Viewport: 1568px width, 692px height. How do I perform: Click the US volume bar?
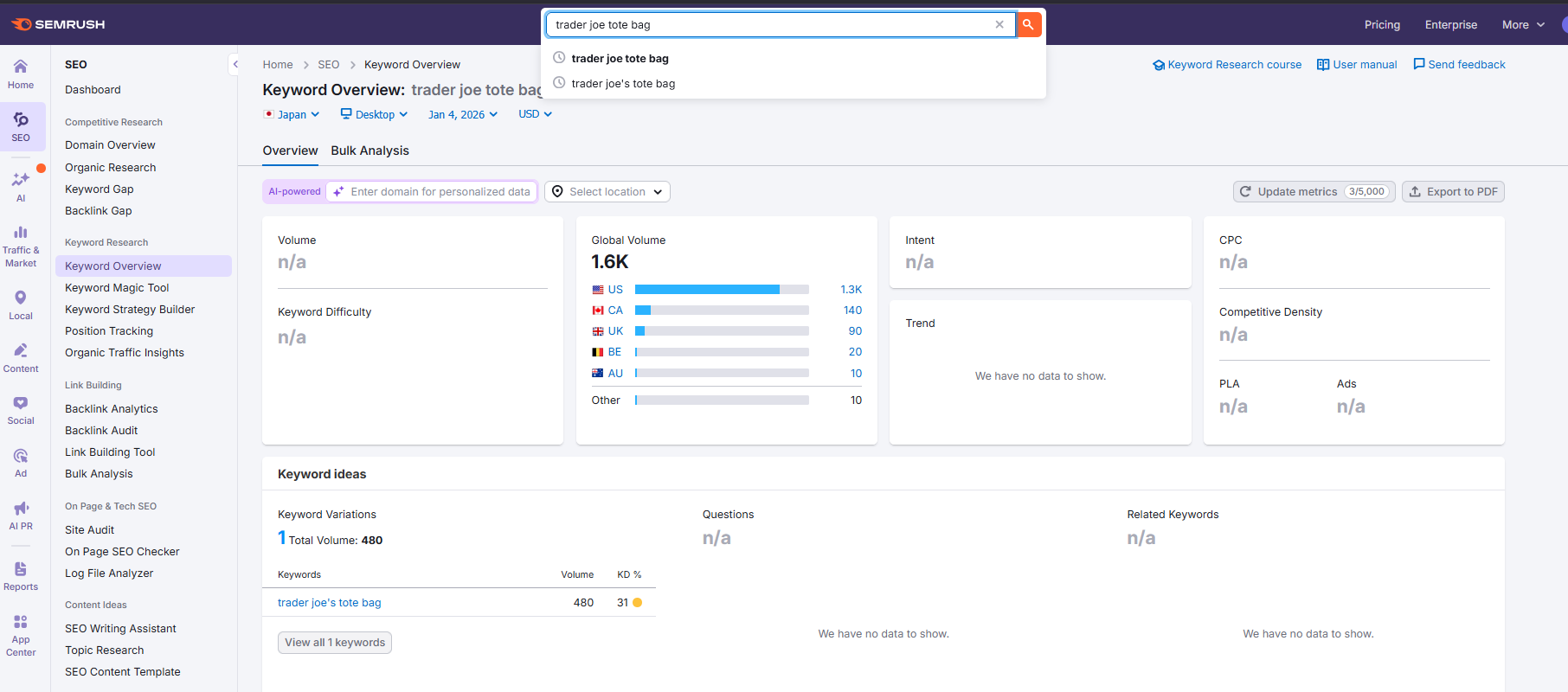[722, 290]
